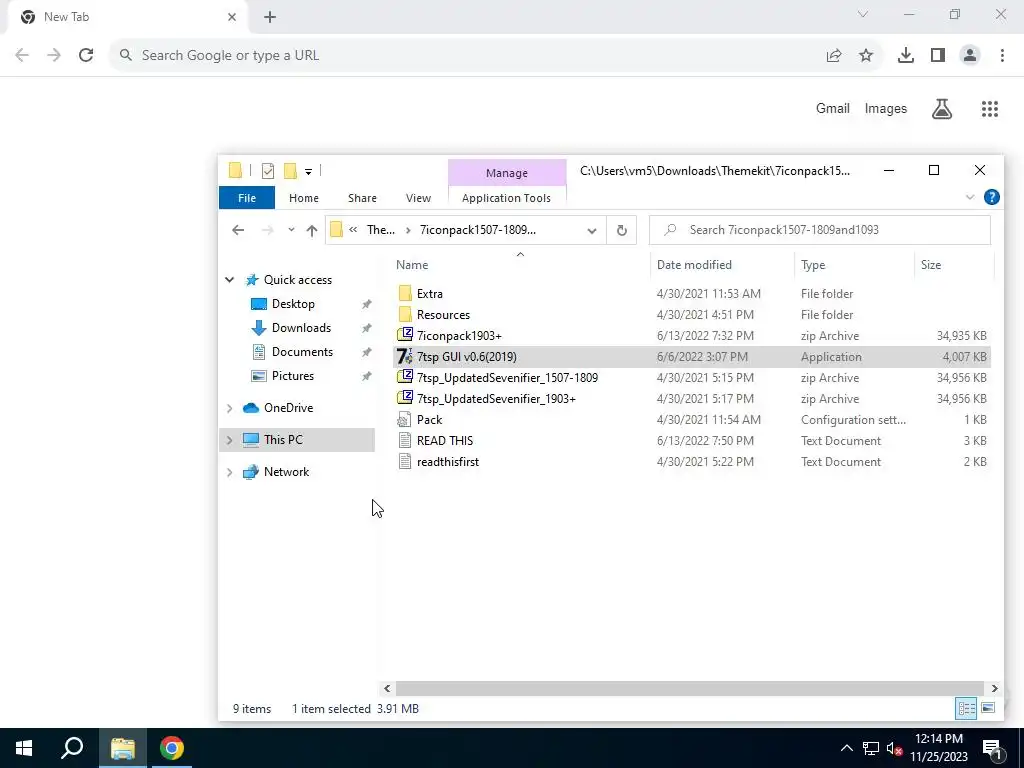Switch to details view layout
The image size is (1024, 768).
(x=966, y=708)
